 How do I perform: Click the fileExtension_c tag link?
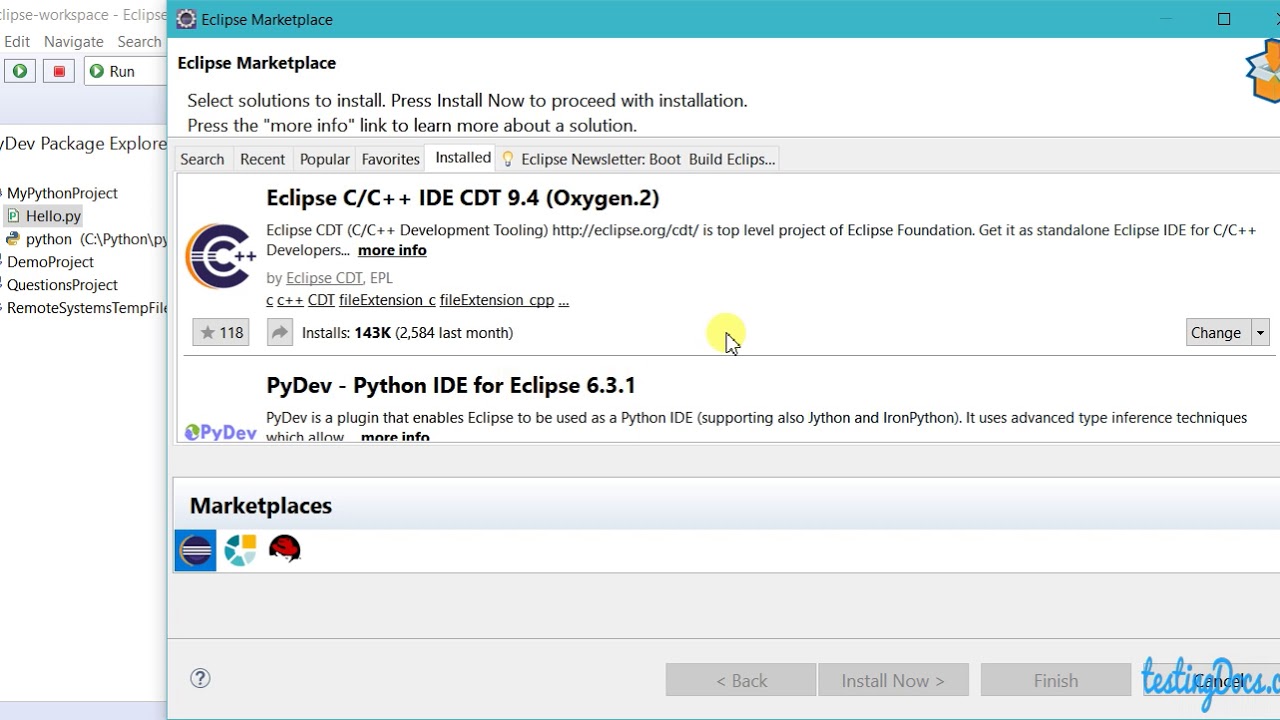(x=387, y=300)
